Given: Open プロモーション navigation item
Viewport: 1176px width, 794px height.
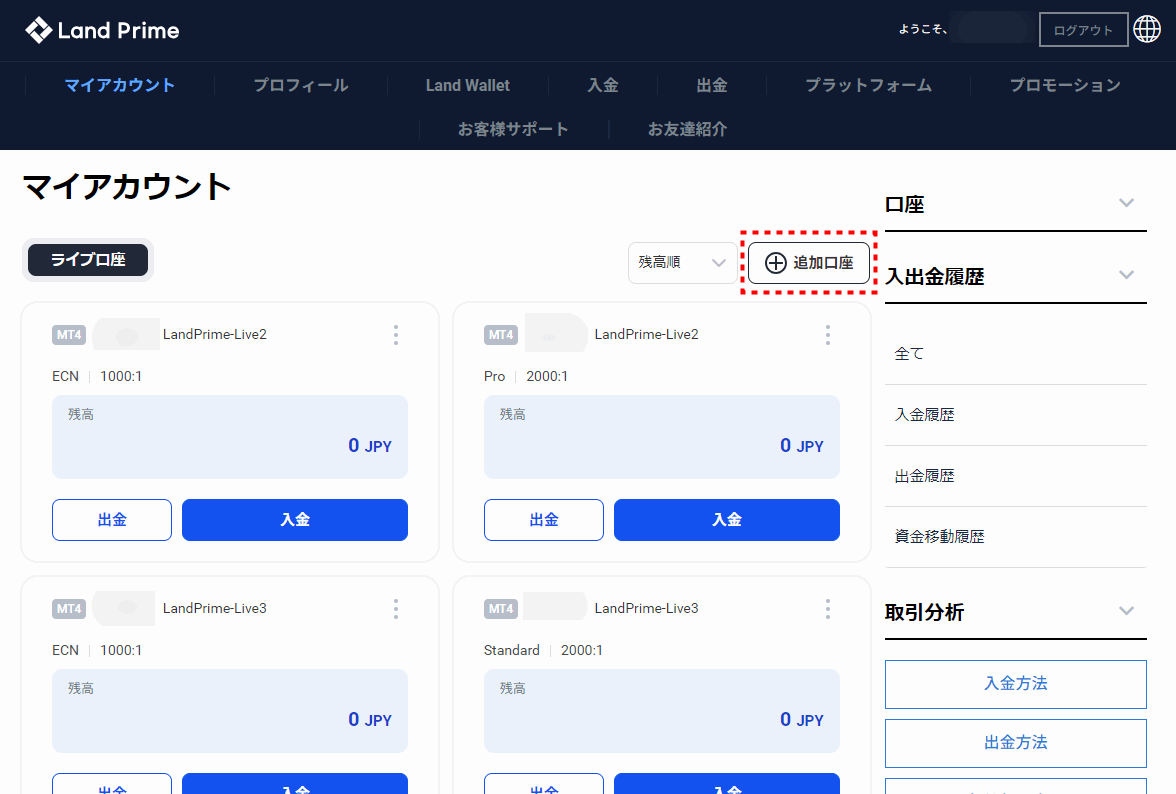Looking at the screenshot, I should tap(1065, 85).
